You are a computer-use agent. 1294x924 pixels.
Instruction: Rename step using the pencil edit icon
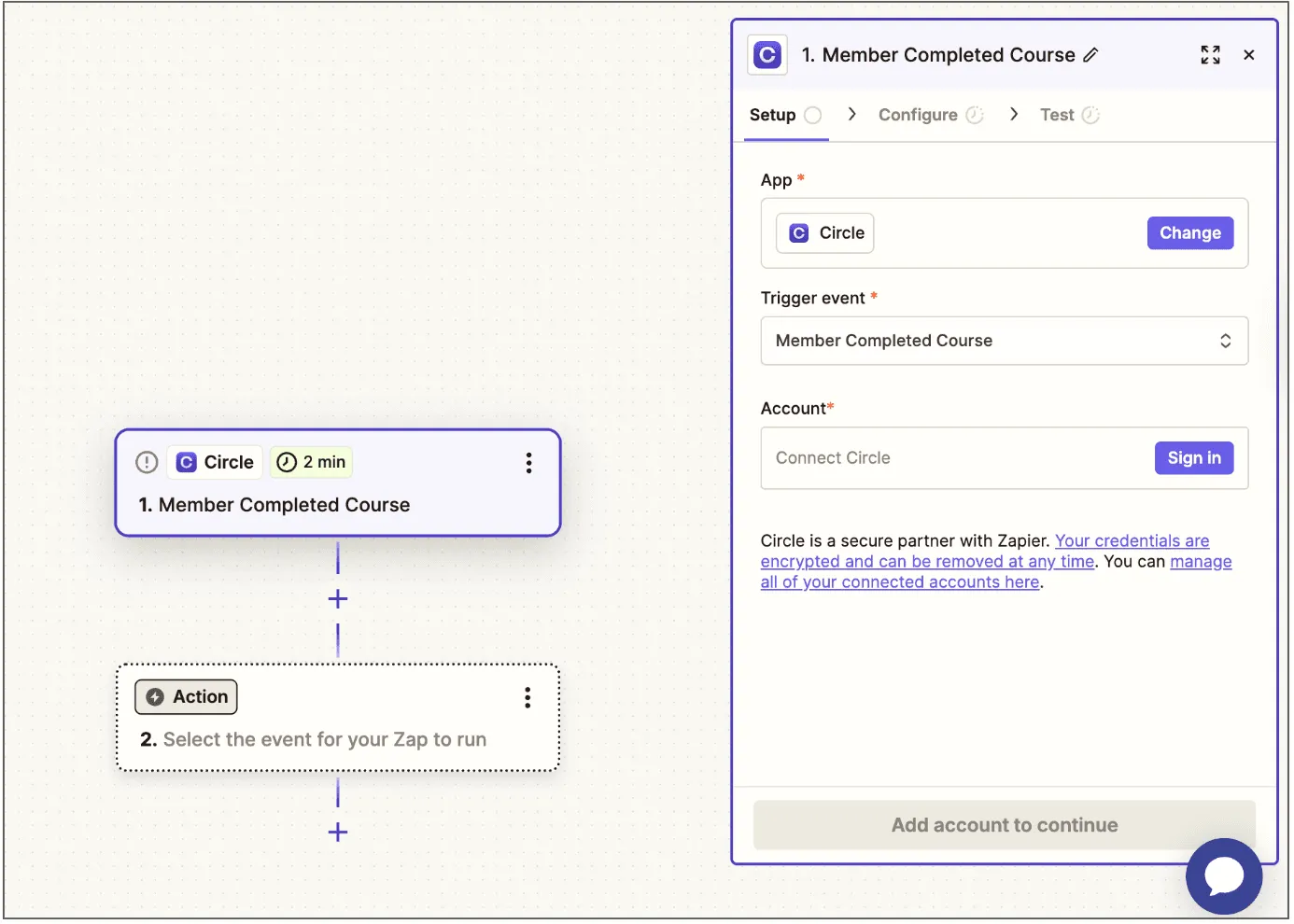(x=1090, y=55)
